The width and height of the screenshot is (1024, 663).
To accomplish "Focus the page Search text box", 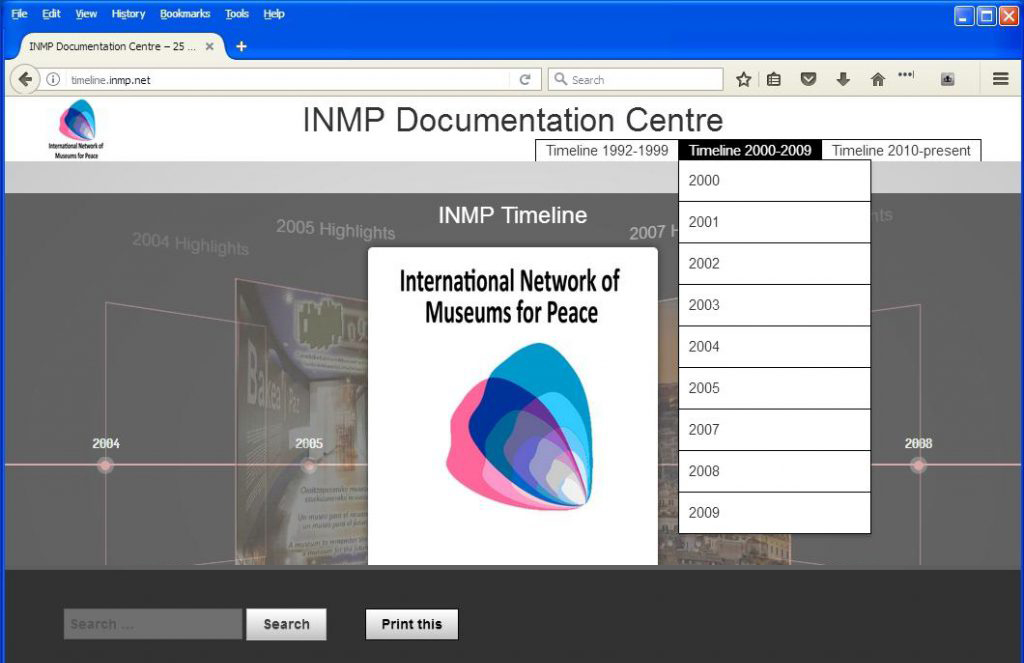I will click(153, 624).
